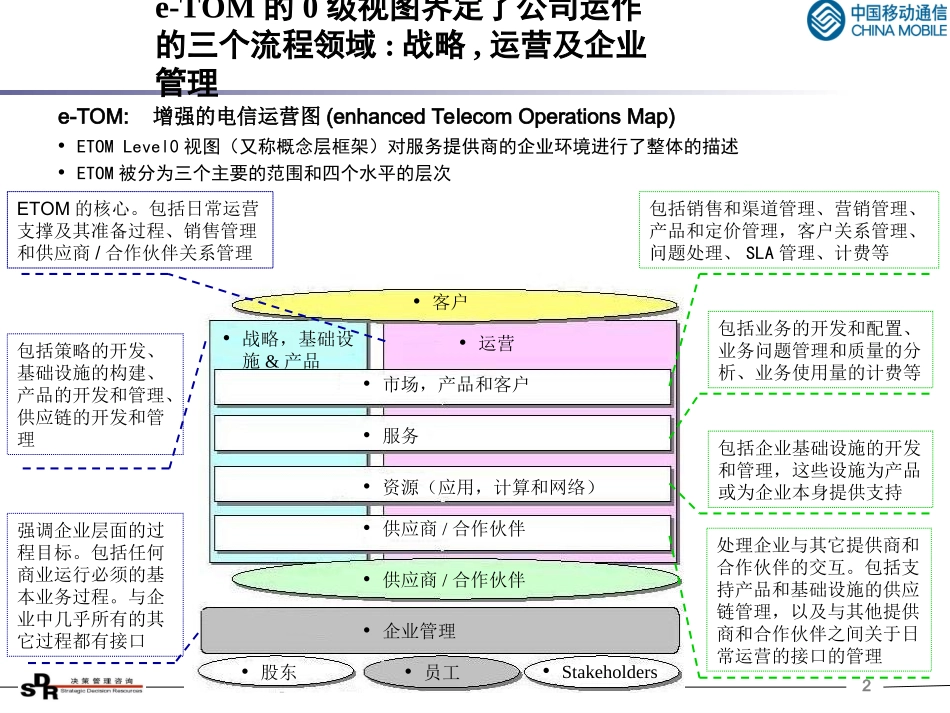Click the slide page number 2
Viewport: 950px width, 713px height.
[x=866, y=685]
